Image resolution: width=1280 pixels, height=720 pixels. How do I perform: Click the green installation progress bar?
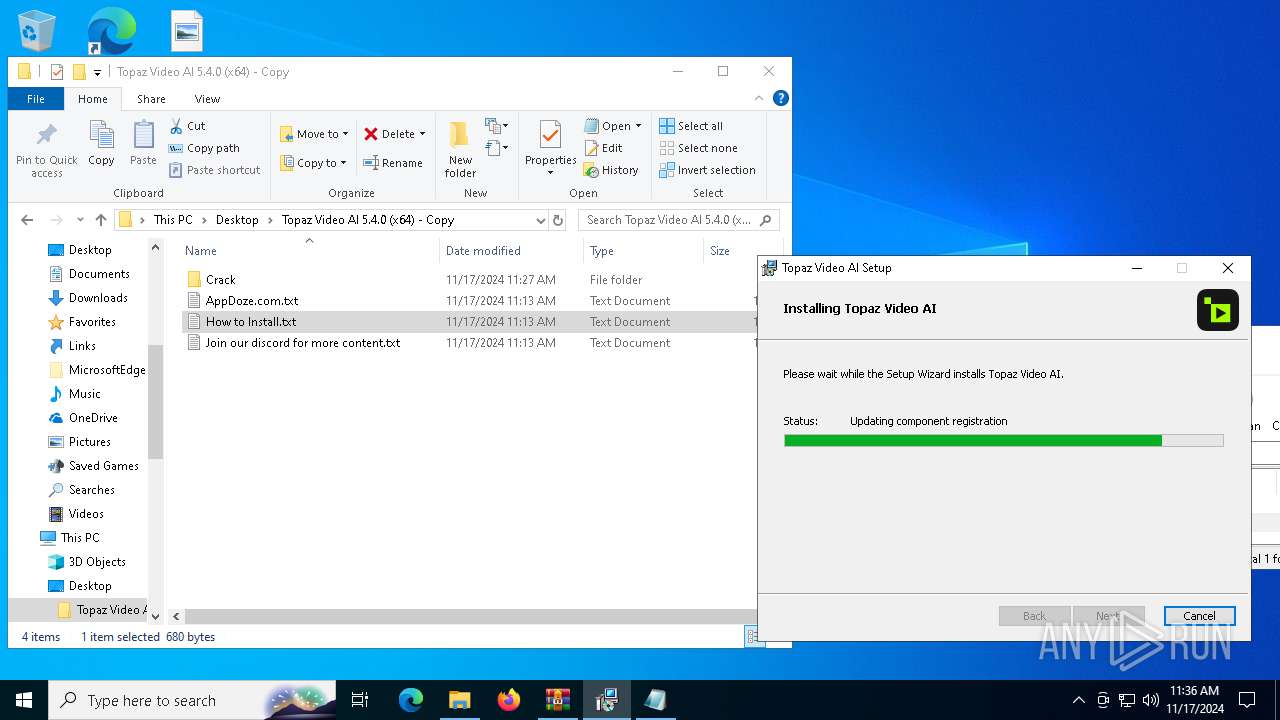1003,440
